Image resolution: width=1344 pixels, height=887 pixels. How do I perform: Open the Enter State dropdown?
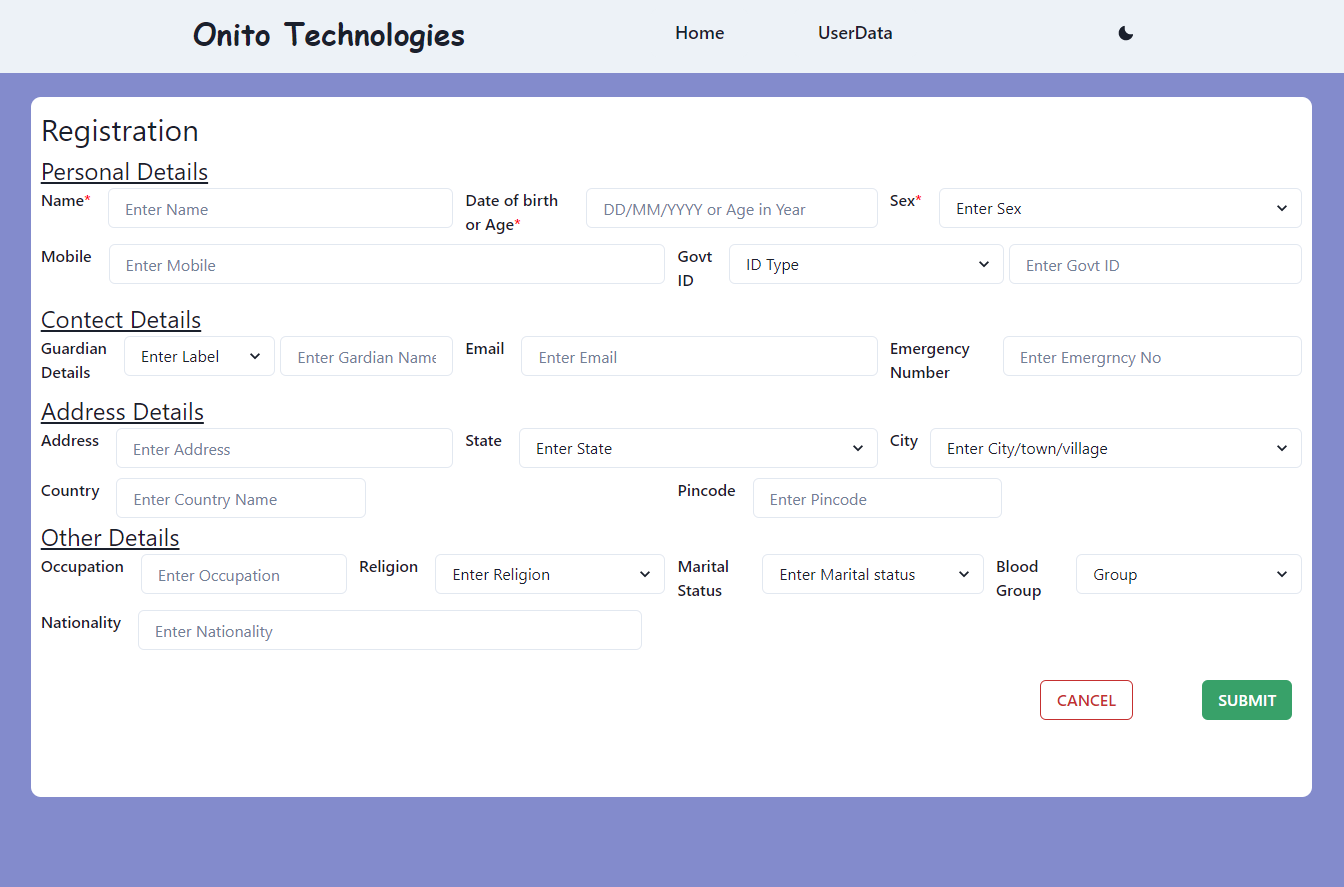[697, 448]
